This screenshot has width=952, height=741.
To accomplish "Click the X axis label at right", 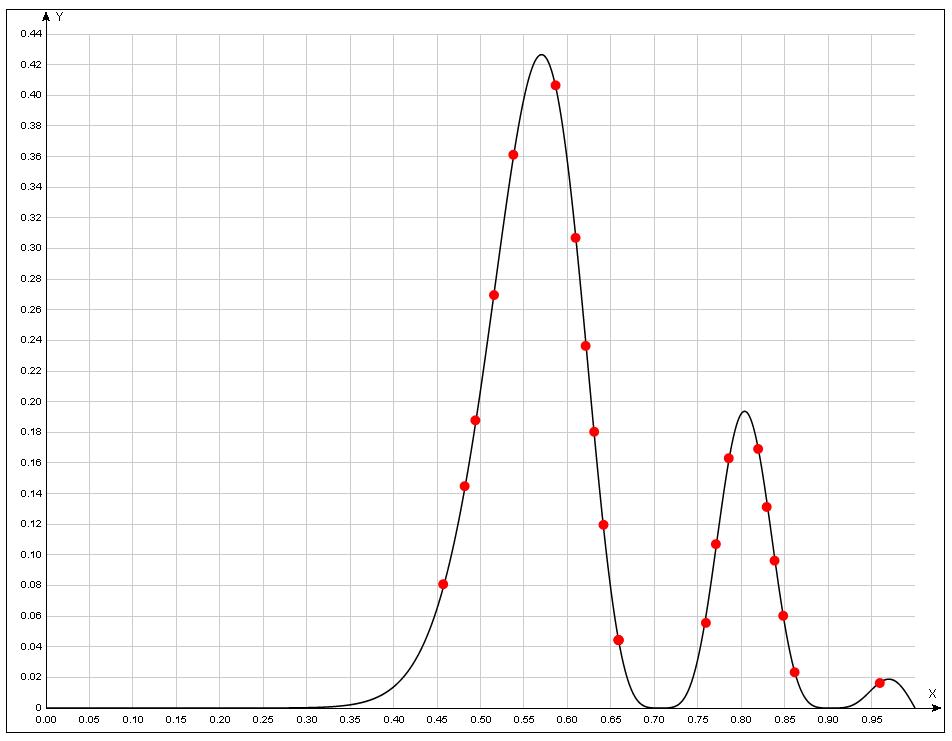I will pyautogui.click(x=932, y=693).
